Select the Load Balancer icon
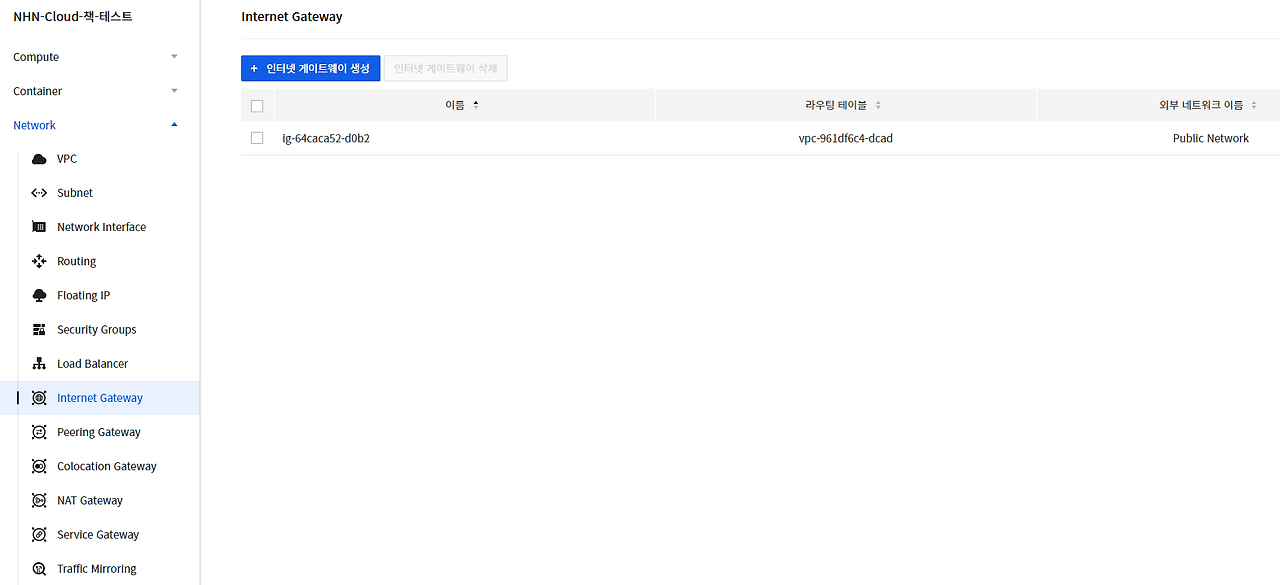This screenshot has width=1280, height=585. click(x=39, y=363)
